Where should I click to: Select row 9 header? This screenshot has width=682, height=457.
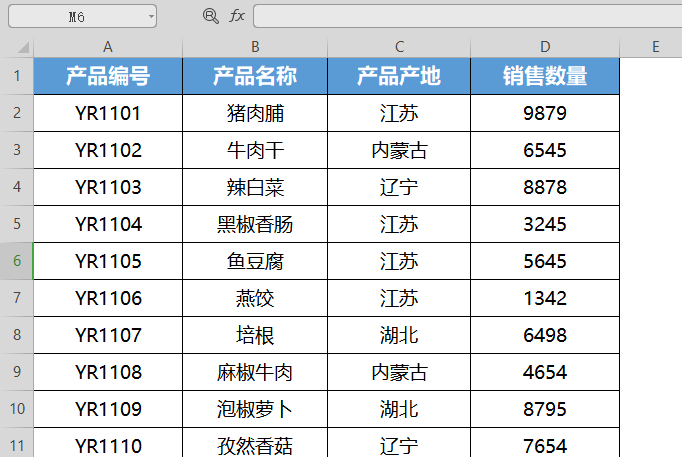(17, 372)
